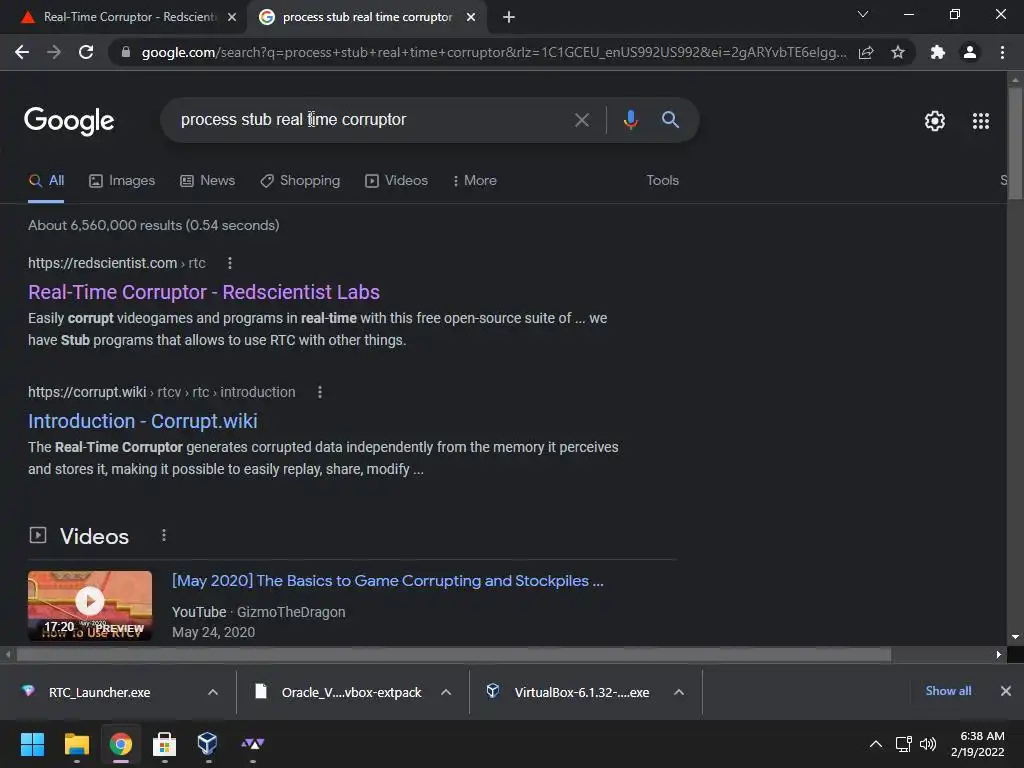Submit search with magnifier icon
Screen dimensions: 1024x768
click(670, 120)
